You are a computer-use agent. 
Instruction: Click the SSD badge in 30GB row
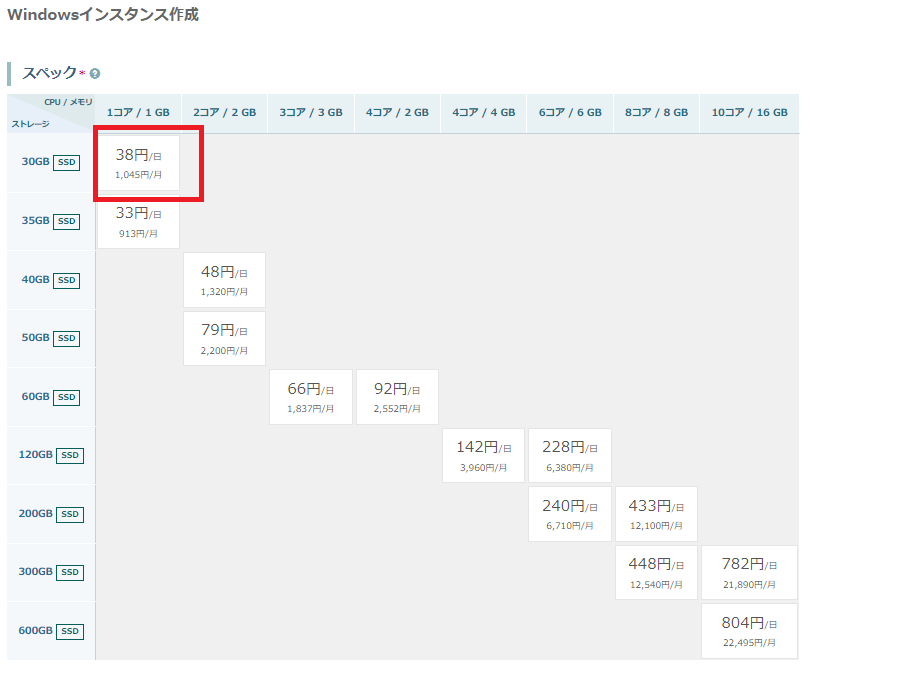point(67,162)
